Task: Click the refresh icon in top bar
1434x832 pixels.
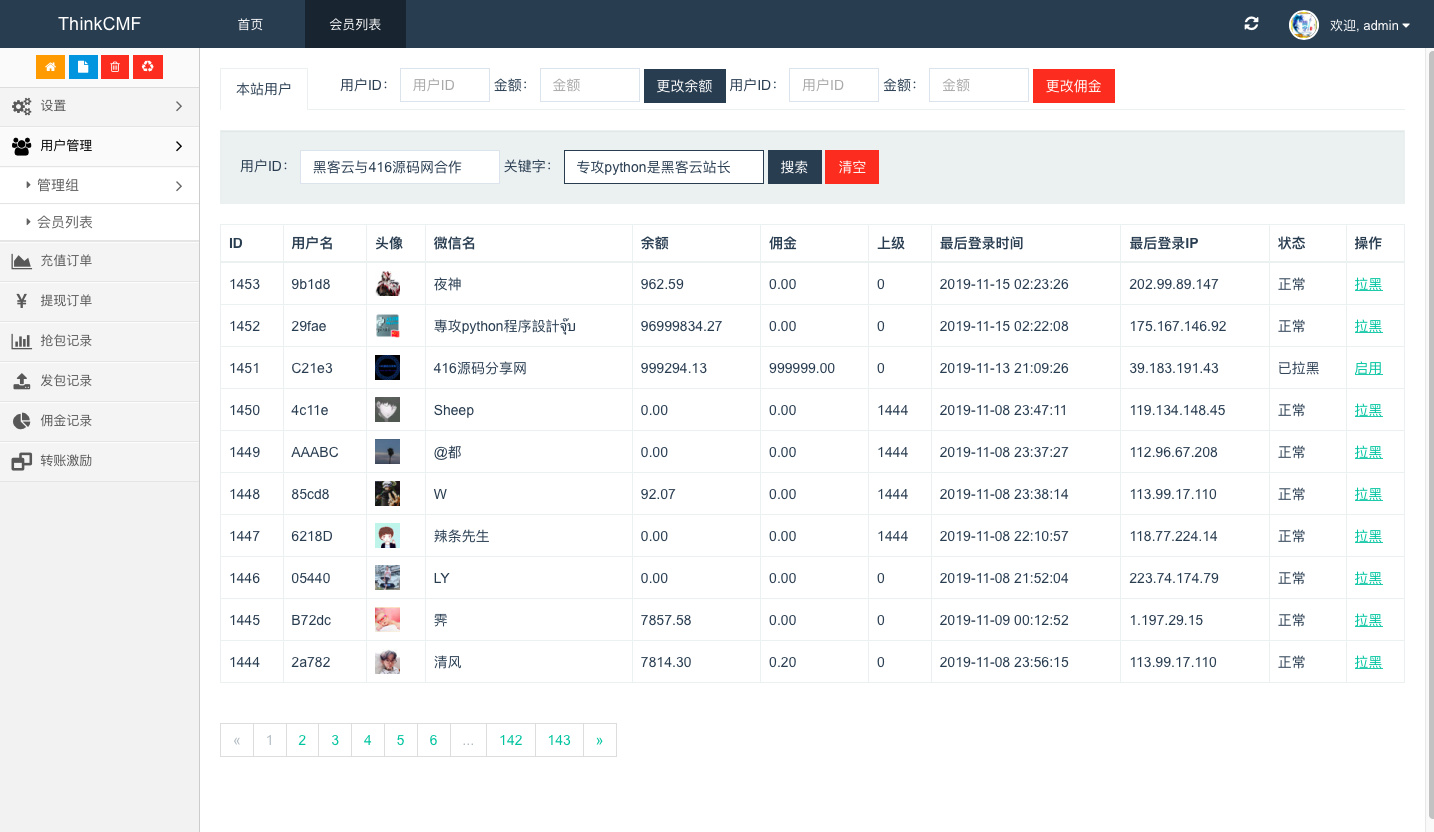Action: point(1251,24)
